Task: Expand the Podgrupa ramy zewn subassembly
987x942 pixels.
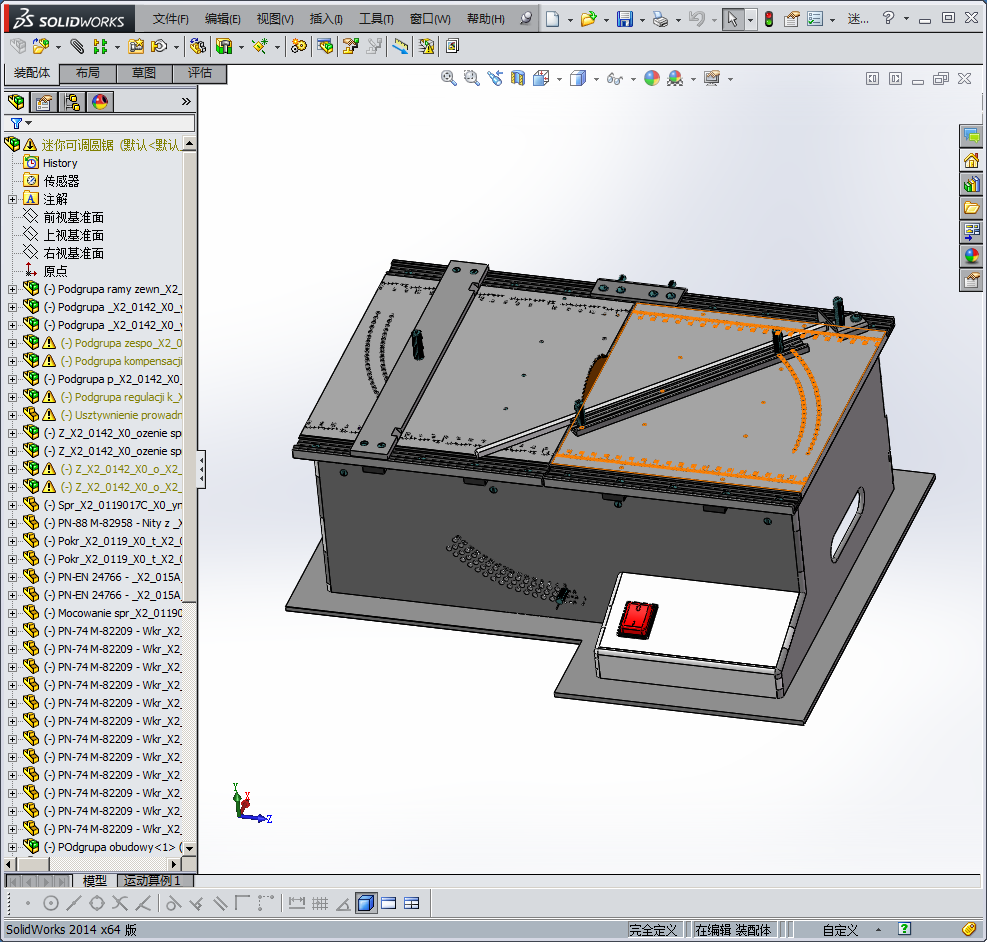Action: coord(12,289)
